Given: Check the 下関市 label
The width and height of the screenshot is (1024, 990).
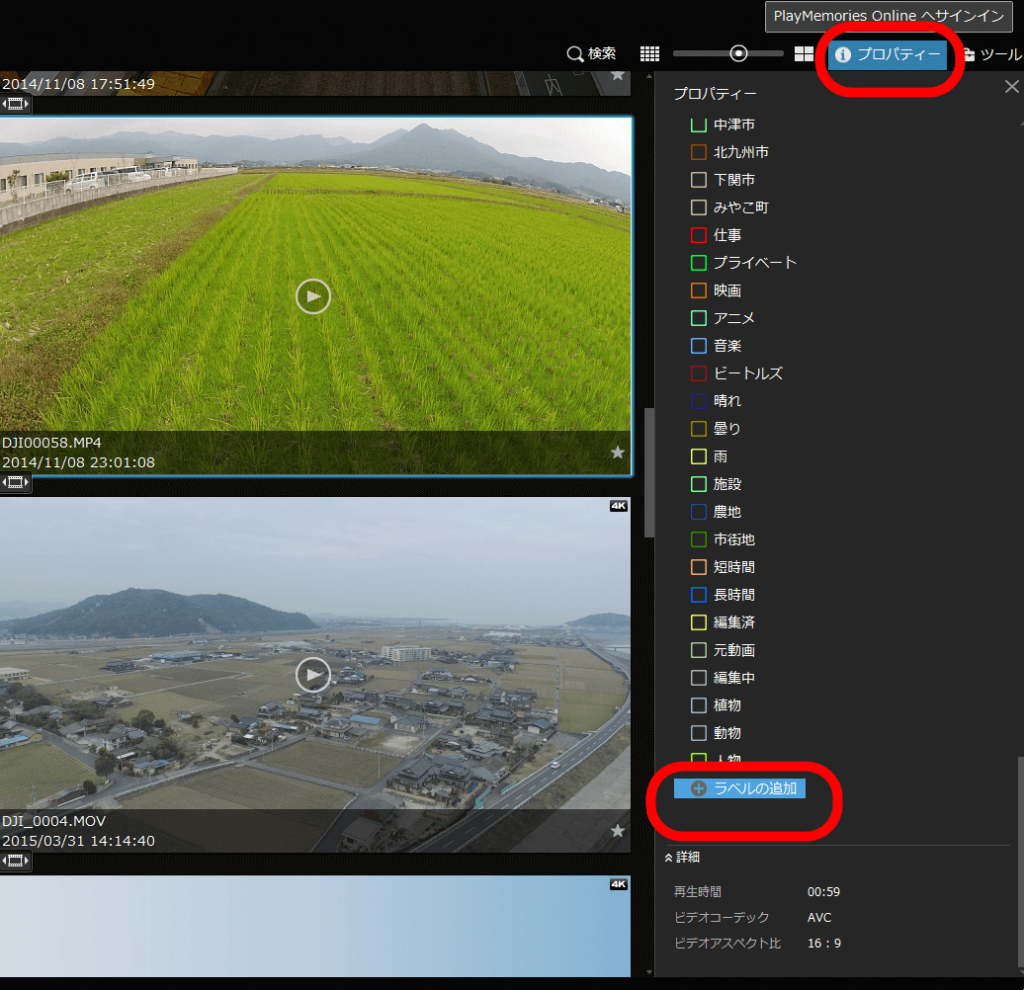Looking at the screenshot, I should pyautogui.click(x=698, y=180).
